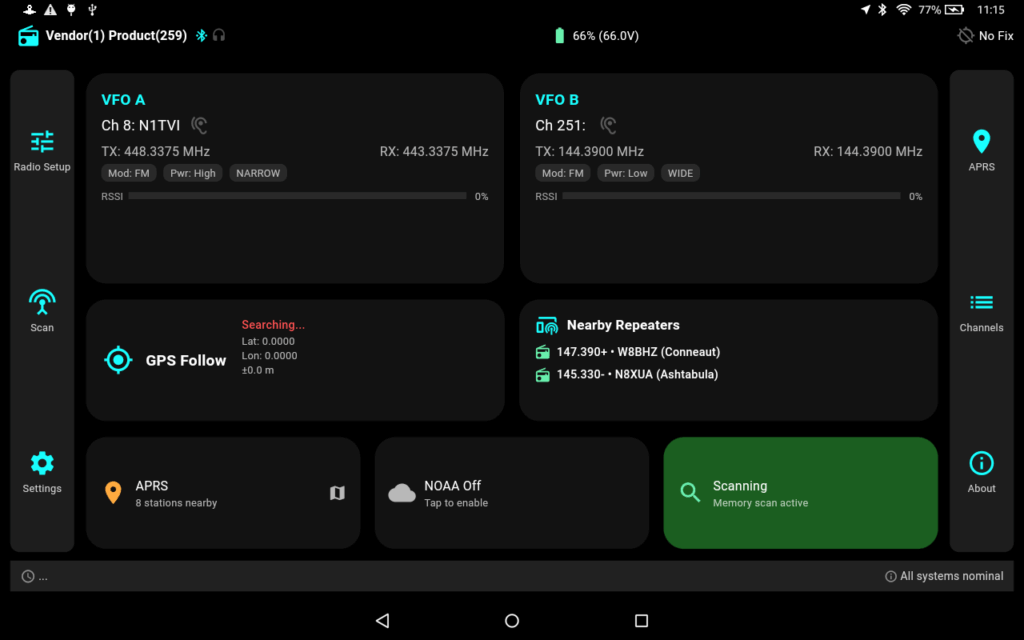This screenshot has height=640, width=1024.
Task: Open APRS pin in right sidebar
Action: pyautogui.click(x=981, y=151)
